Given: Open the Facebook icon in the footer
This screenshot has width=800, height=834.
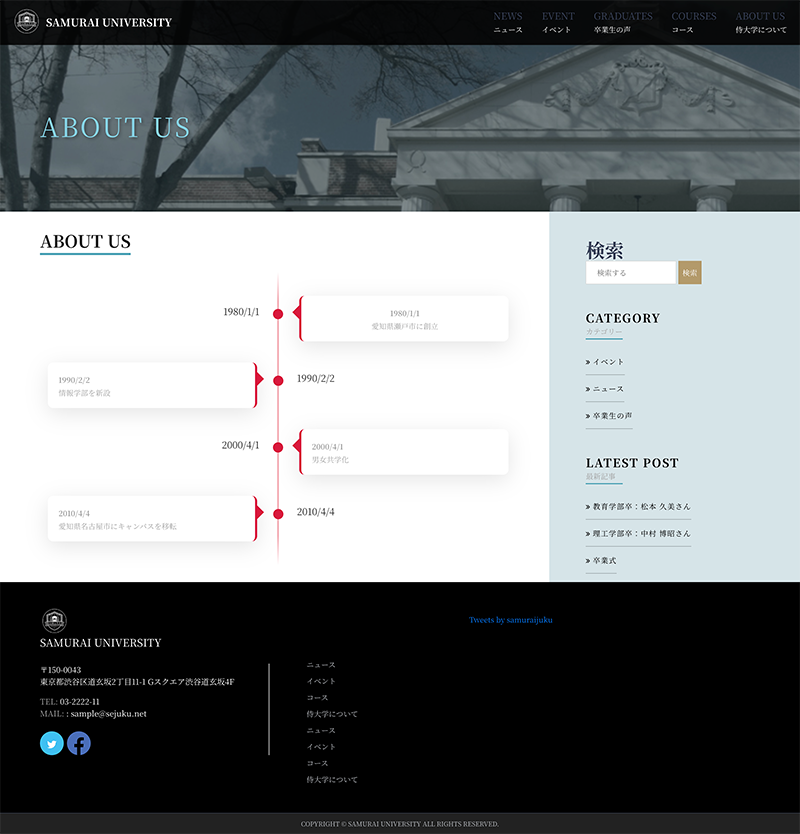Looking at the screenshot, I should point(79,743).
